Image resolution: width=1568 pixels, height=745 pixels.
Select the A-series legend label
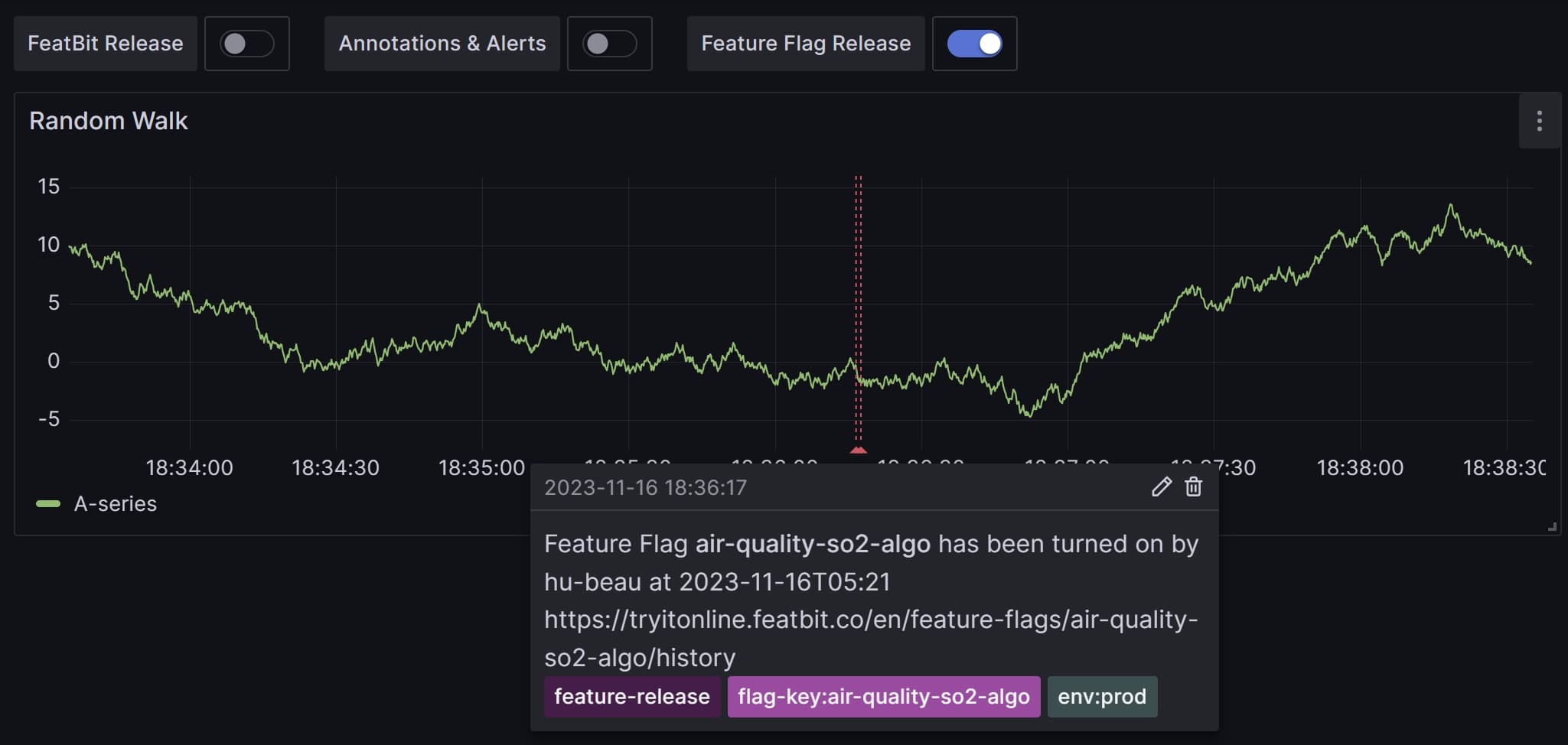click(x=115, y=504)
